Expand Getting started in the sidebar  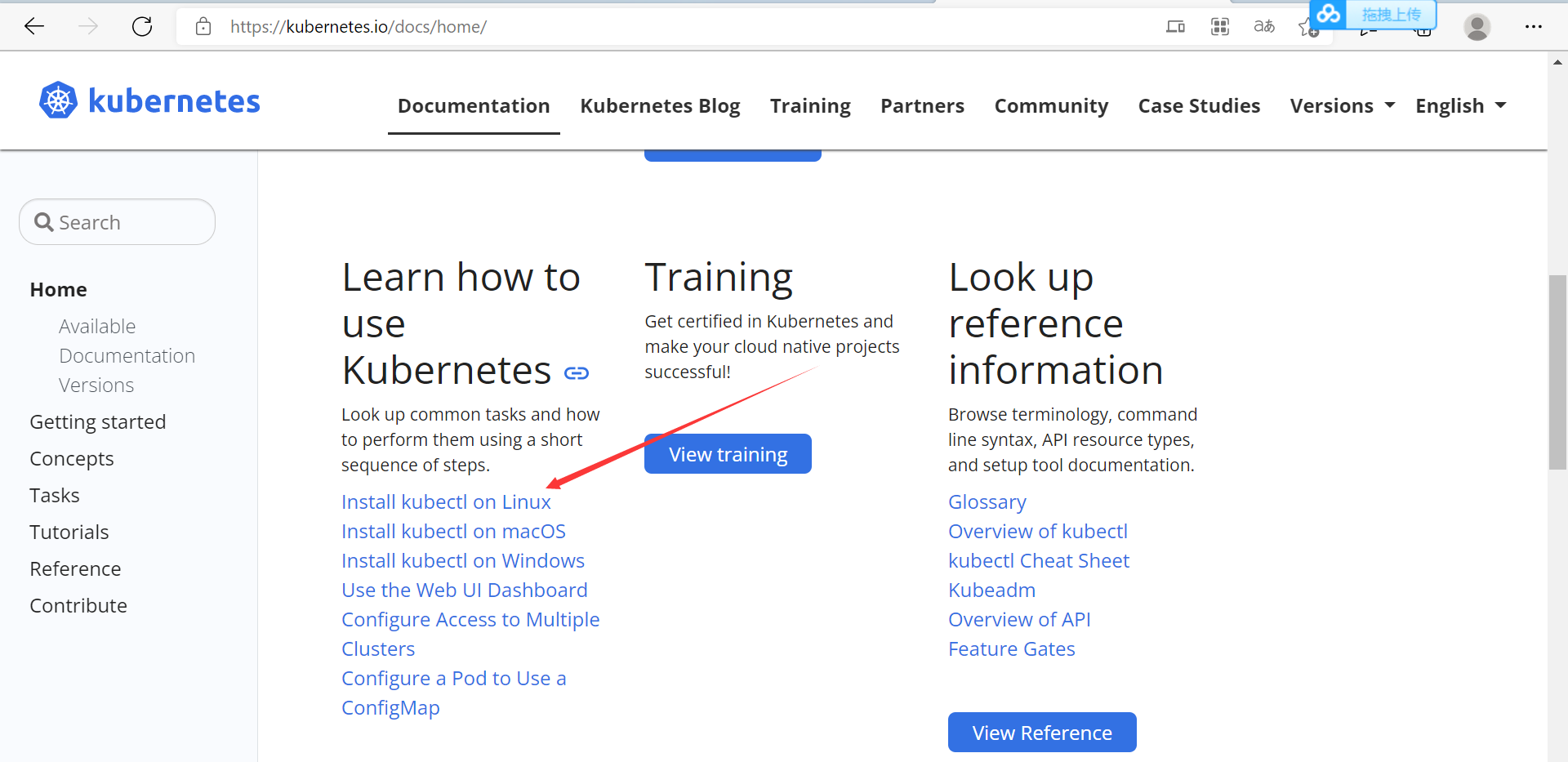click(x=97, y=422)
